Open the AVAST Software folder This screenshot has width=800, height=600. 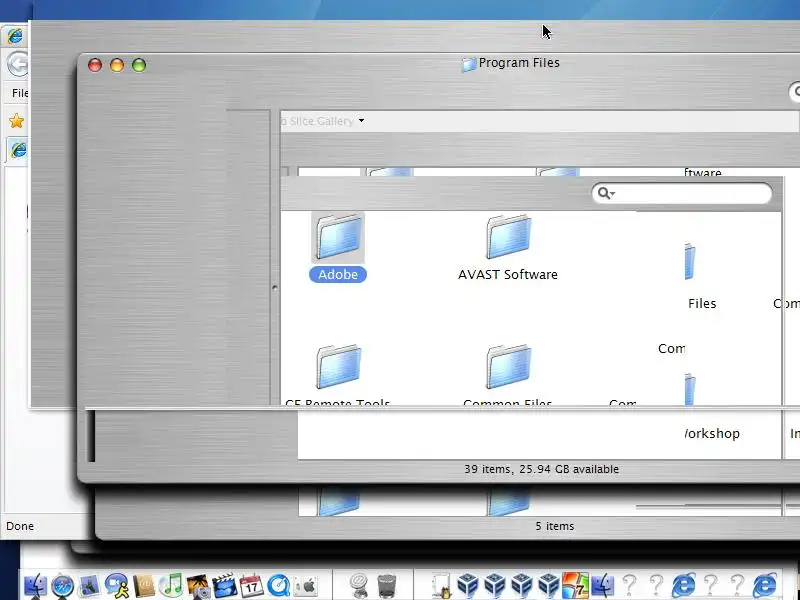tap(508, 237)
